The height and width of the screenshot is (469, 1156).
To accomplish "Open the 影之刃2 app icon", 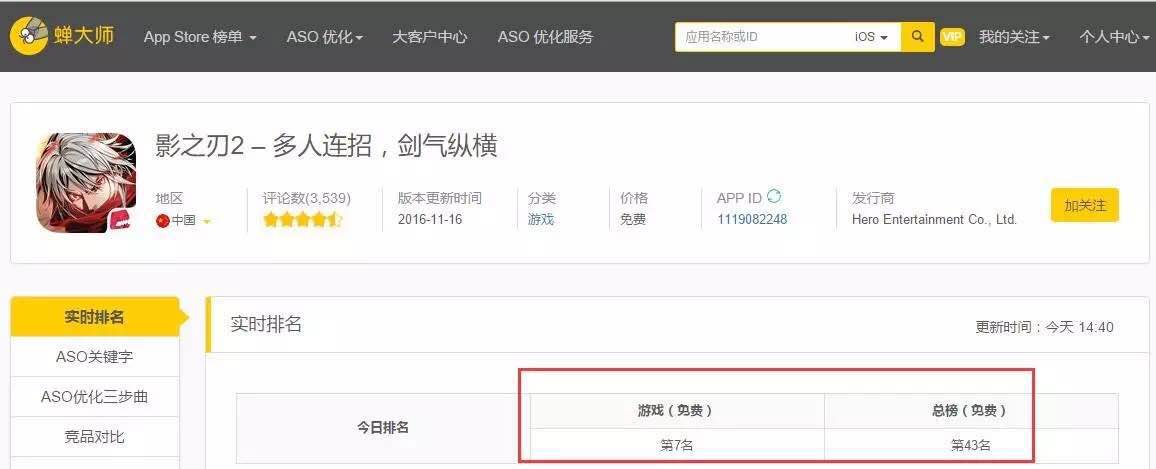I will (86, 182).
